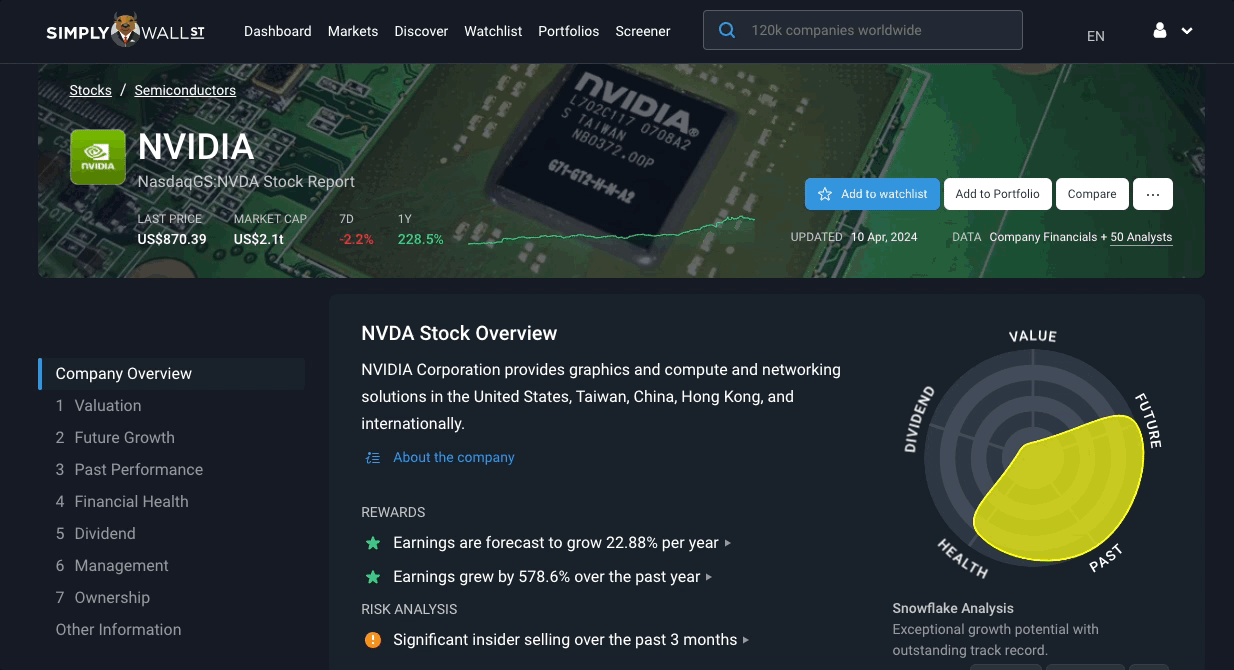Jump to the 2 Future Growth section
Image resolution: width=1234 pixels, height=670 pixels.
(115, 438)
